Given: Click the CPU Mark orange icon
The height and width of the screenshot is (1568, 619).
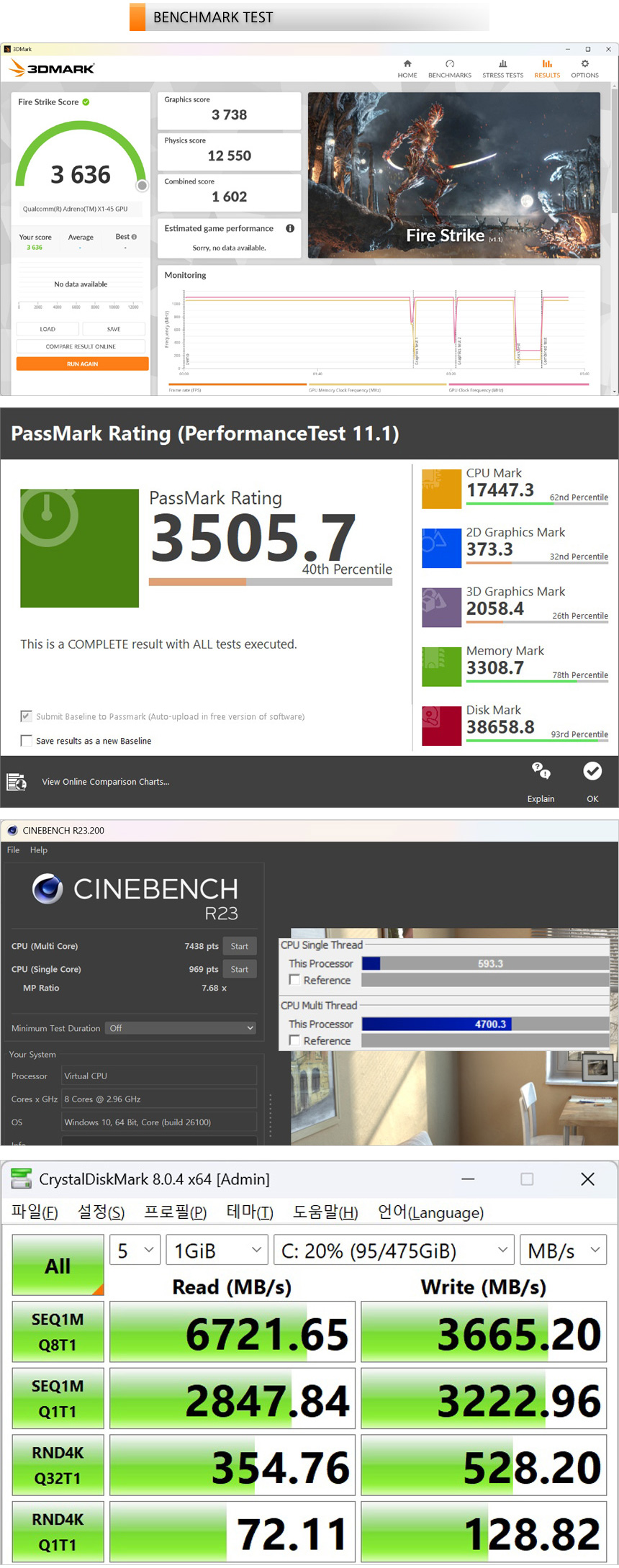Looking at the screenshot, I should tap(441, 489).
